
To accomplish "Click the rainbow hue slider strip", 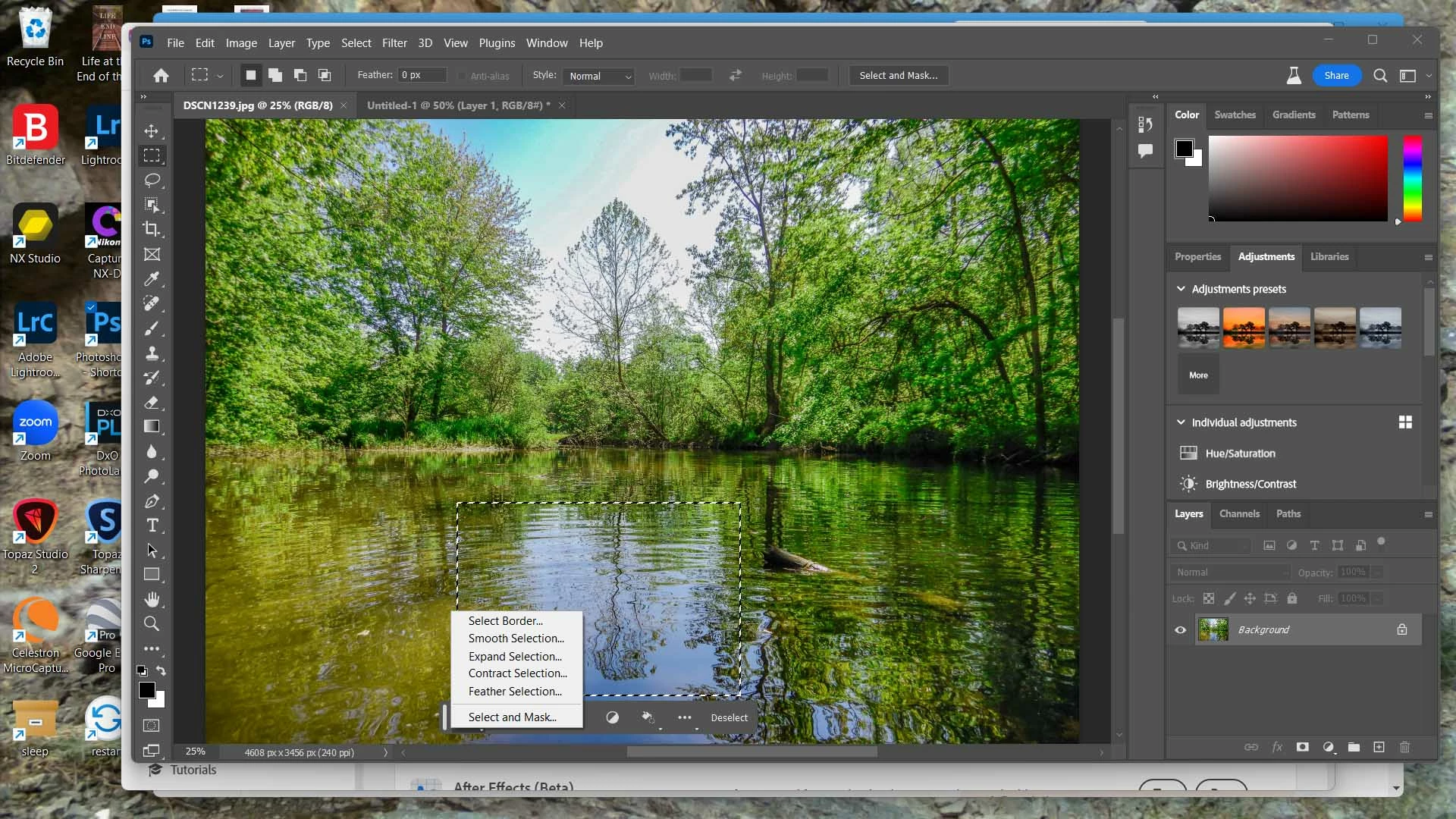I will [x=1412, y=178].
